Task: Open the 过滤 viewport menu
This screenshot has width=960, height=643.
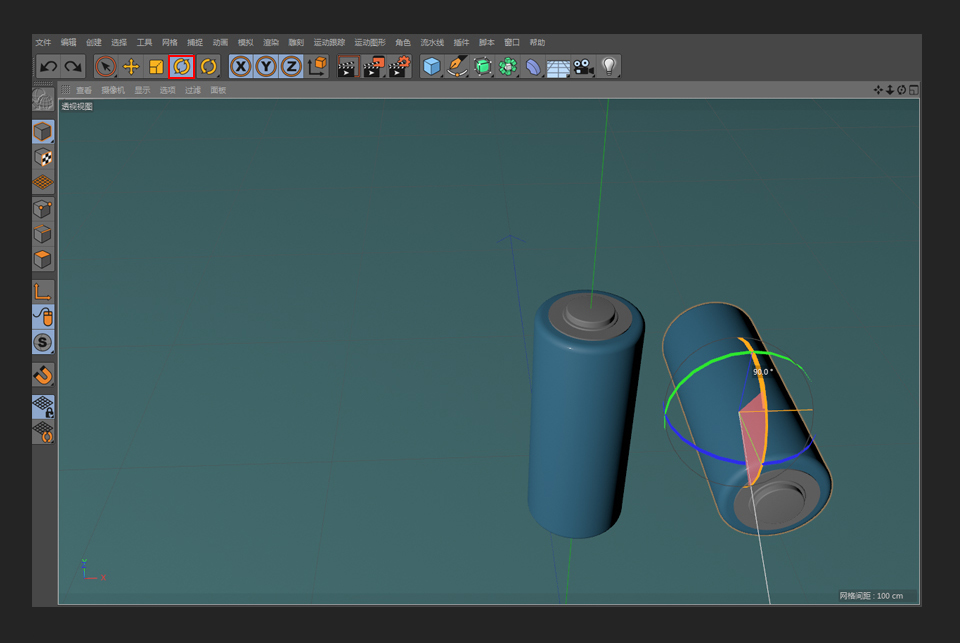Action: coord(192,89)
